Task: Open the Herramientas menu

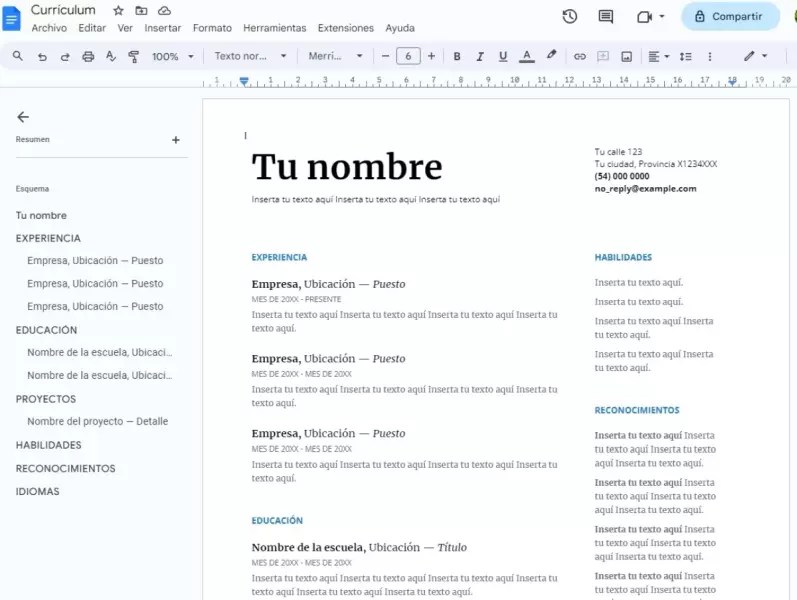Action: 274,28
